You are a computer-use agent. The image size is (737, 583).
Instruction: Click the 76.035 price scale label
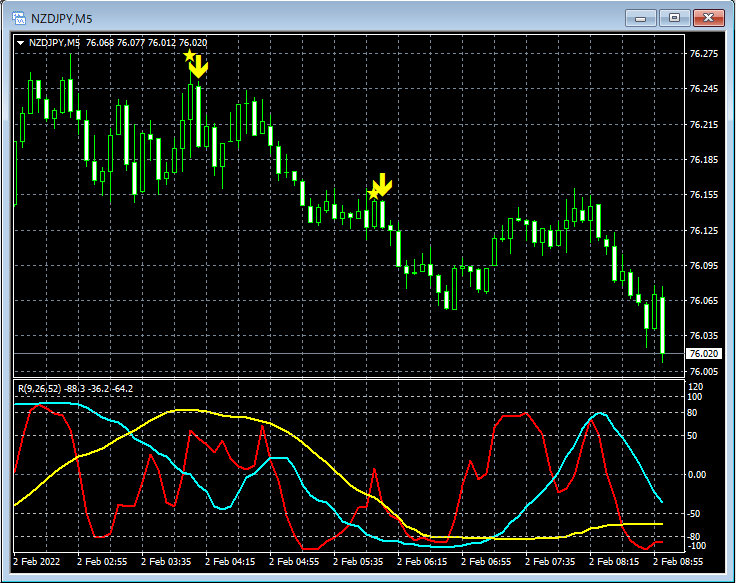(704, 336)
